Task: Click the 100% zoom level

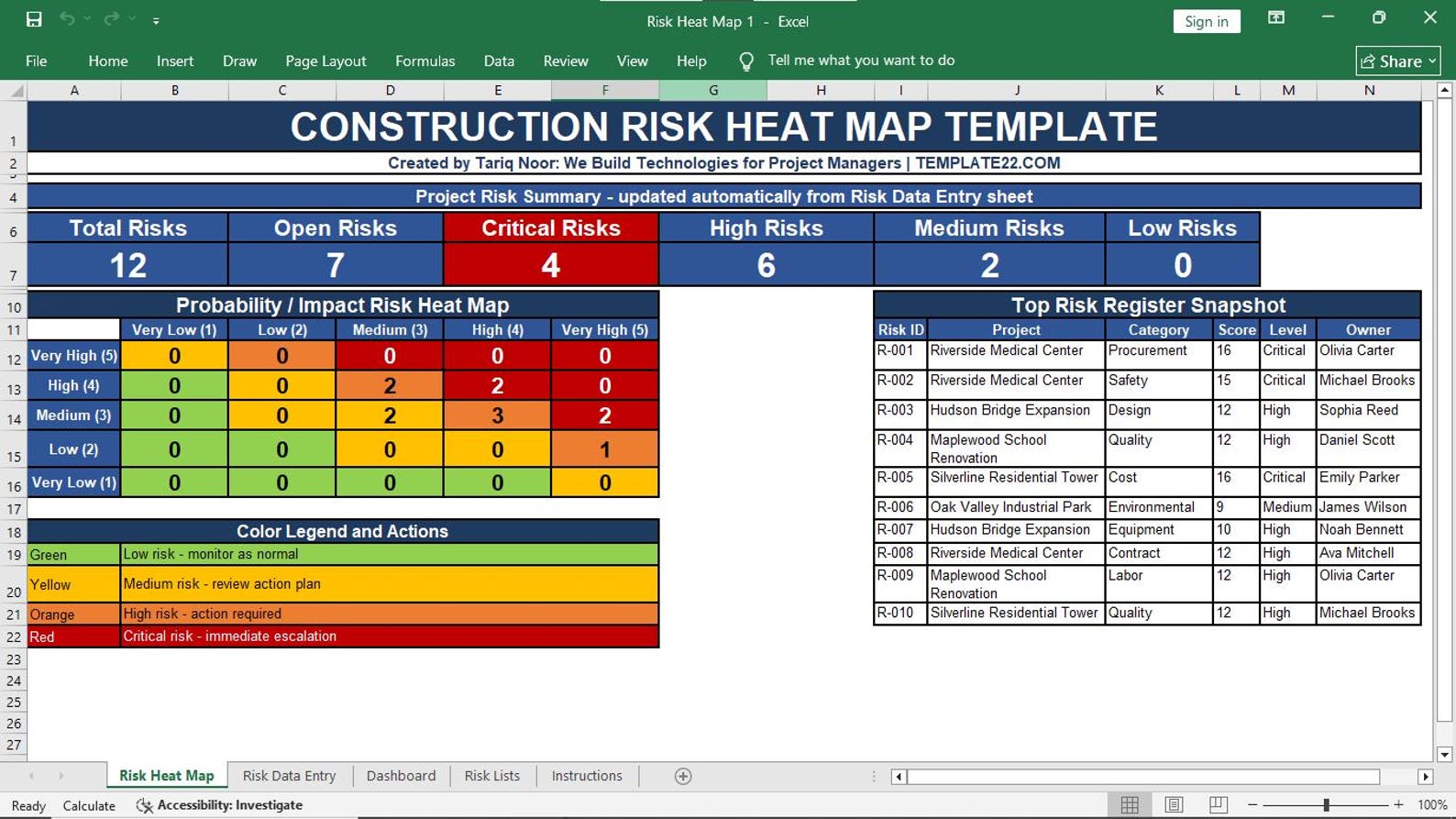Action: (x=1432, y=804)
